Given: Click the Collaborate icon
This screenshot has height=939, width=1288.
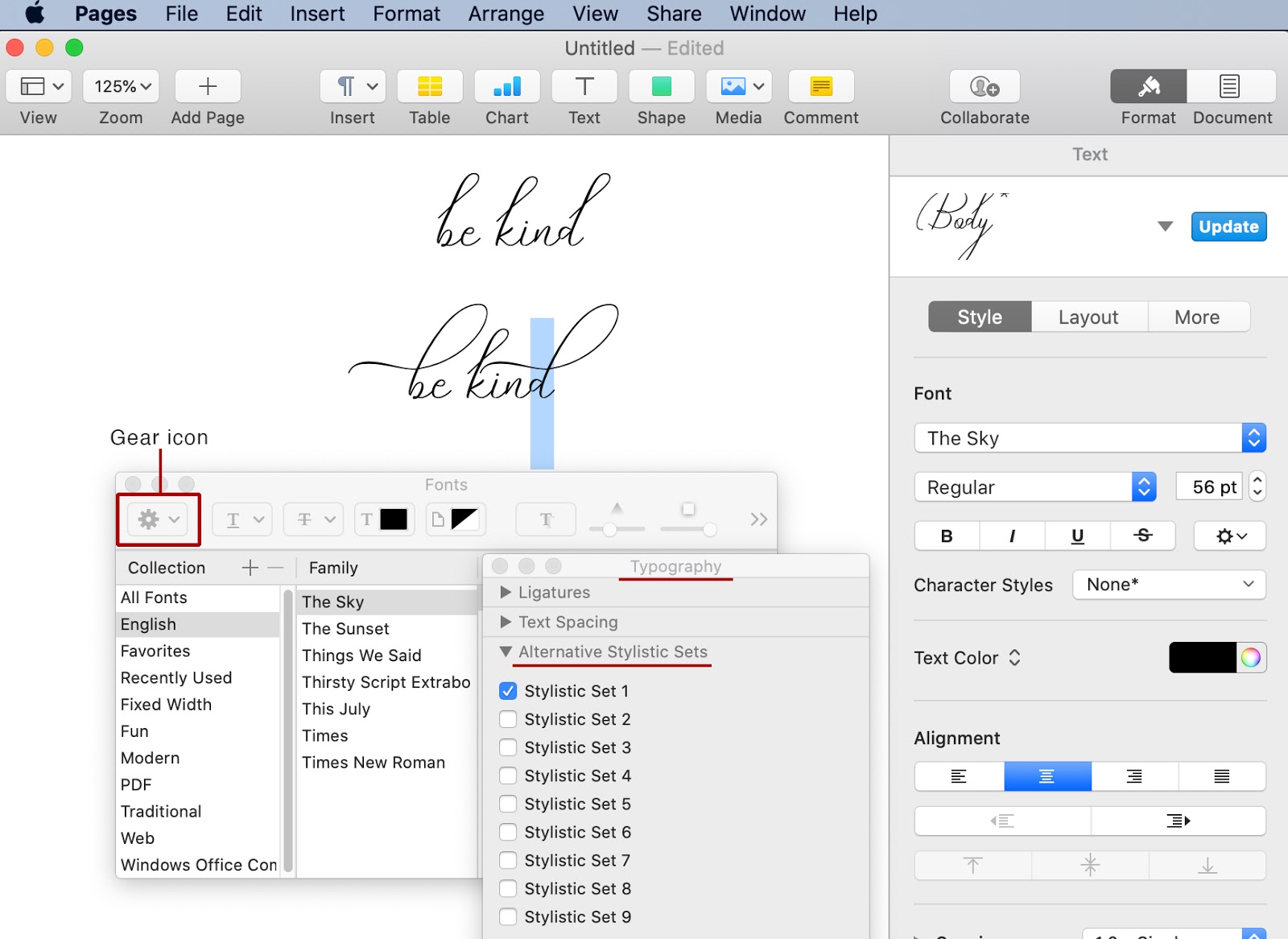Looking at the screenshot, I should [985, 86].
